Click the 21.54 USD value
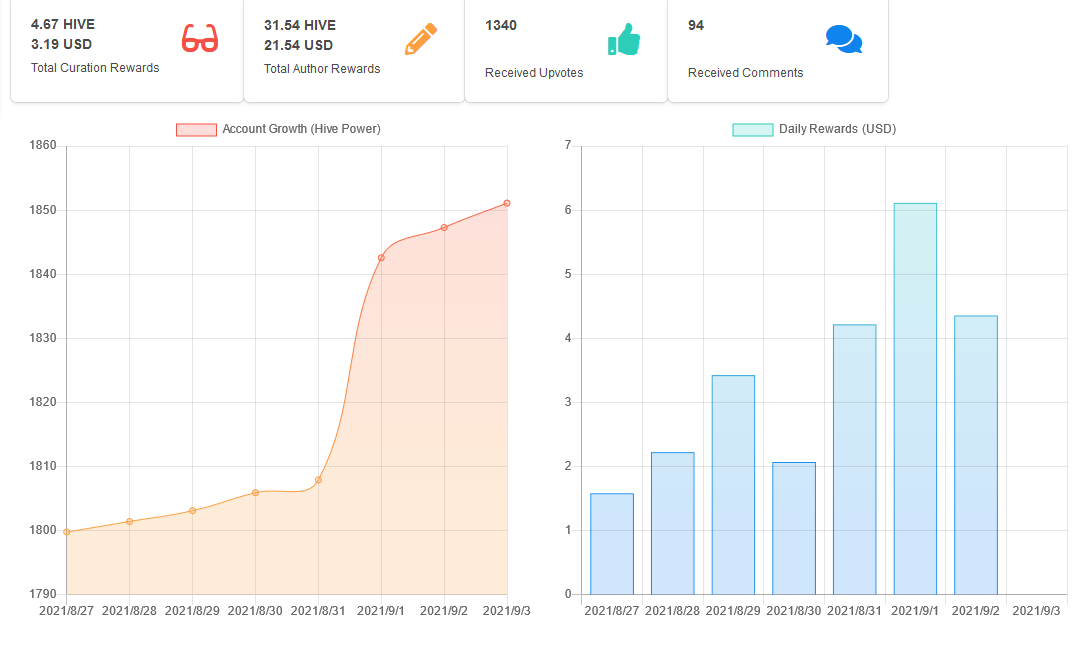The height and width of the screenshot is (648, 1086). click(299, 46)
